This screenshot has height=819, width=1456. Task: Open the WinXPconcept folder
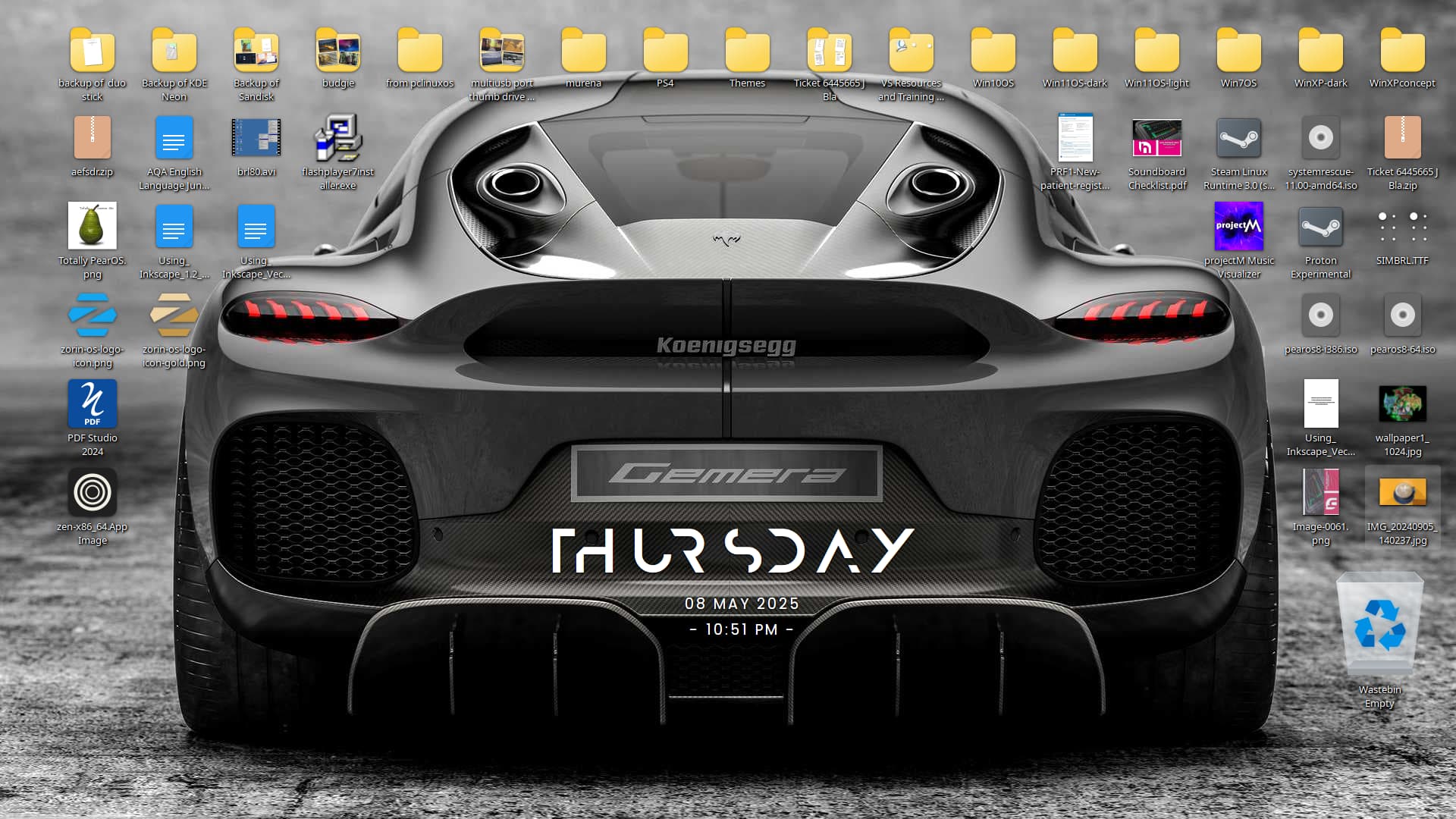point(1402,50)
